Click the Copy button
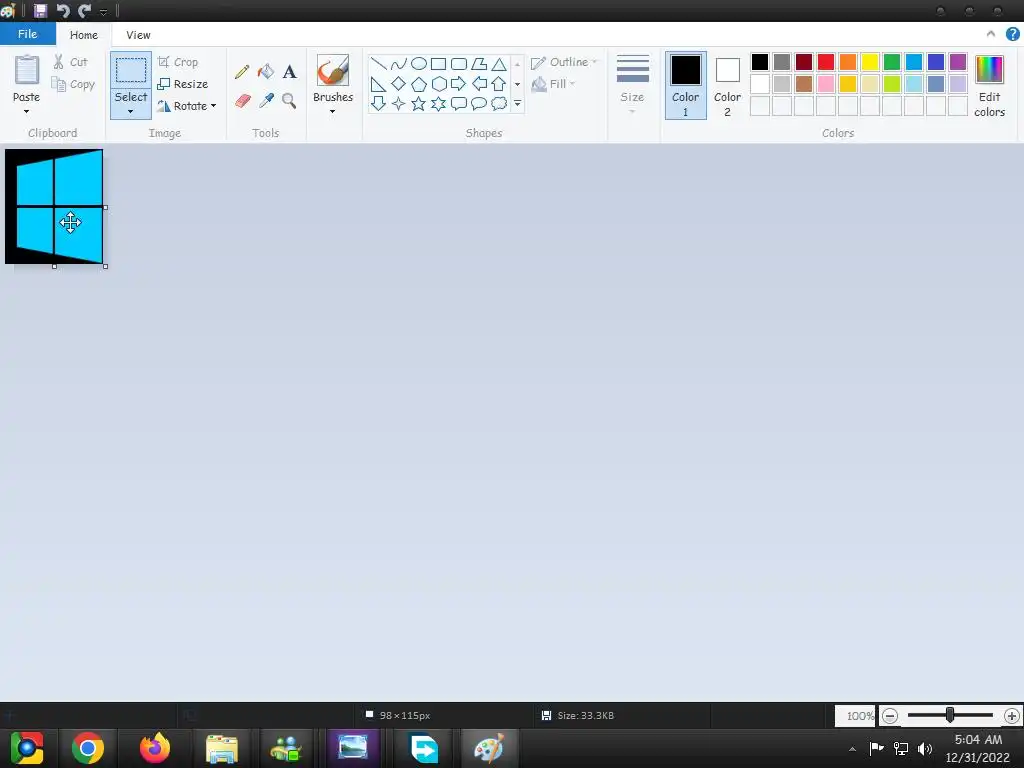1024x768 pixels. pyautogui.click(x=73, y=84)
